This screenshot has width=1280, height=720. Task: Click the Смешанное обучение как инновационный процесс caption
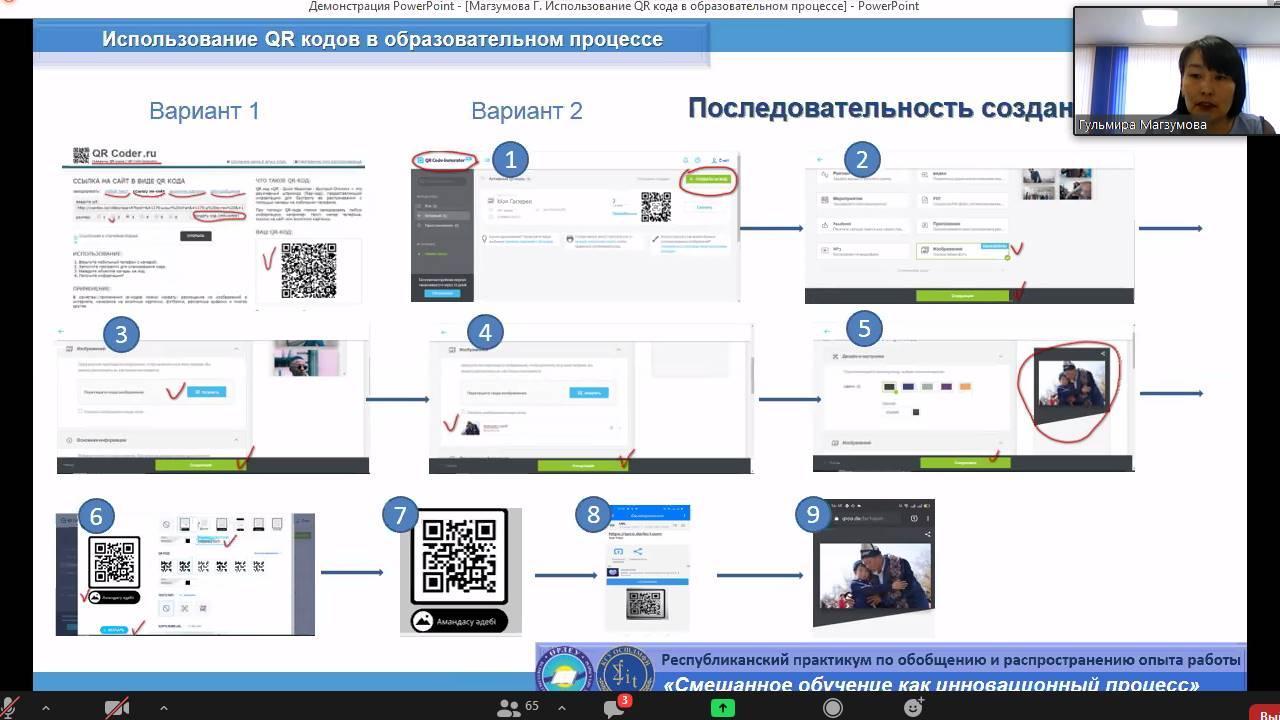pos(932,685)
